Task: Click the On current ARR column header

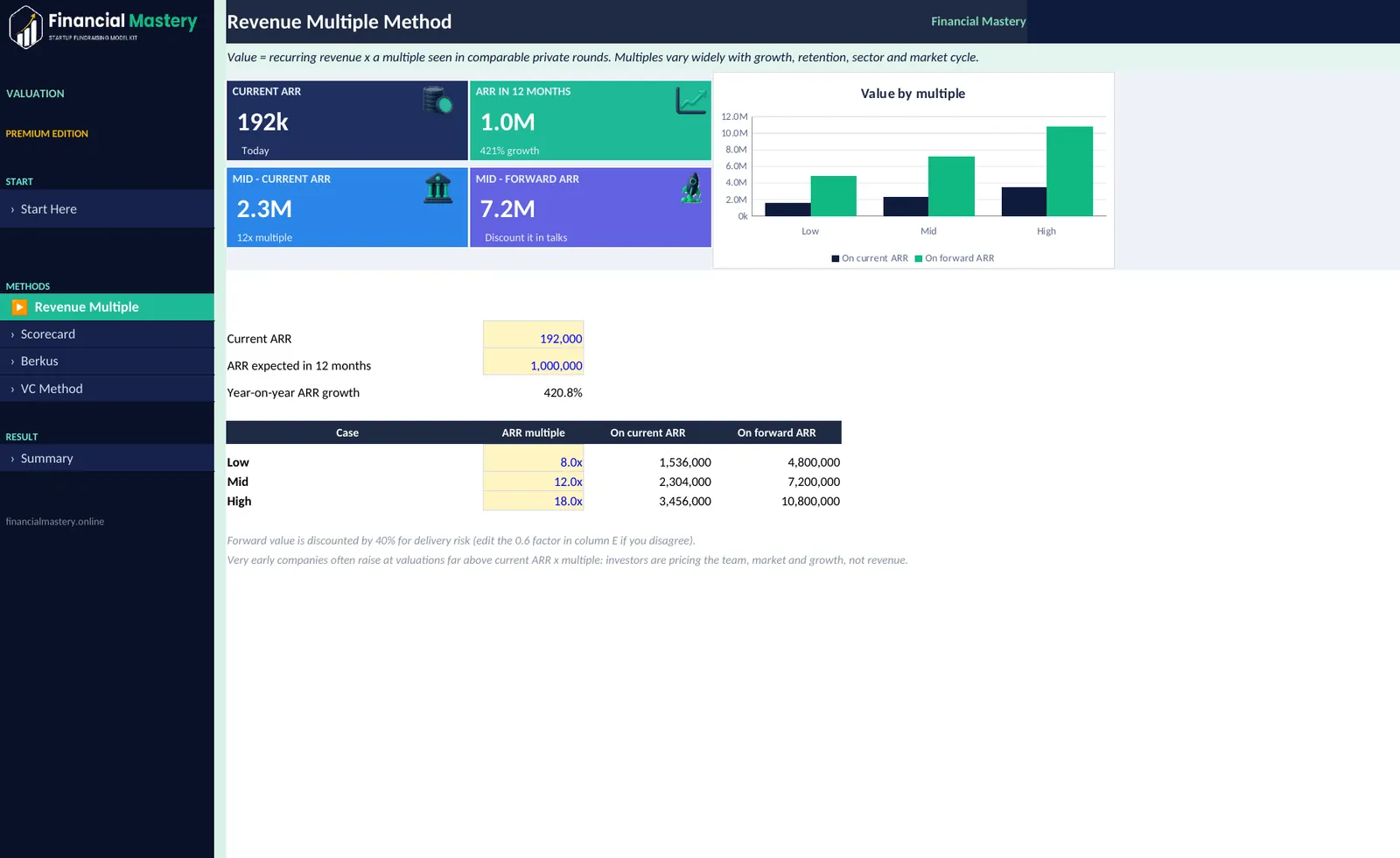Action: pos(647,433)
